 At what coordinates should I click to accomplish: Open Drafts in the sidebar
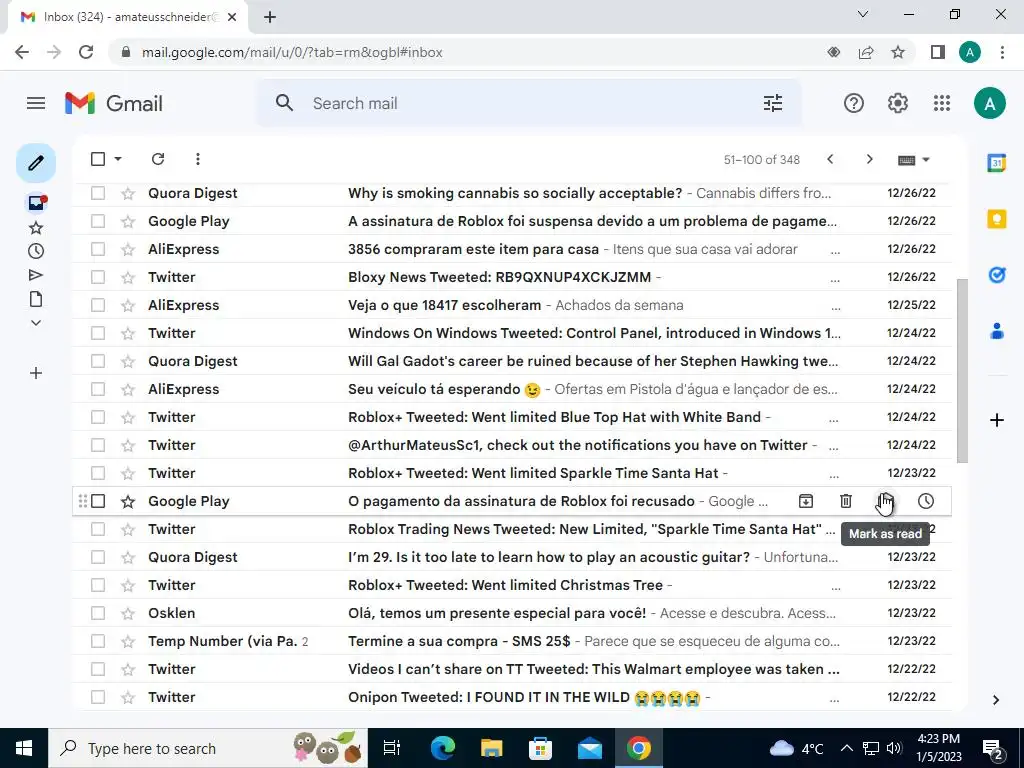36,299
